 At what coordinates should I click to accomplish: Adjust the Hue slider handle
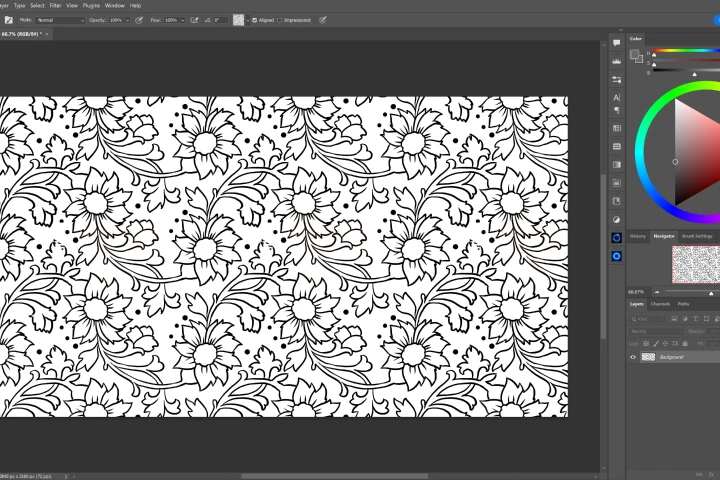[x=654, y=55]
